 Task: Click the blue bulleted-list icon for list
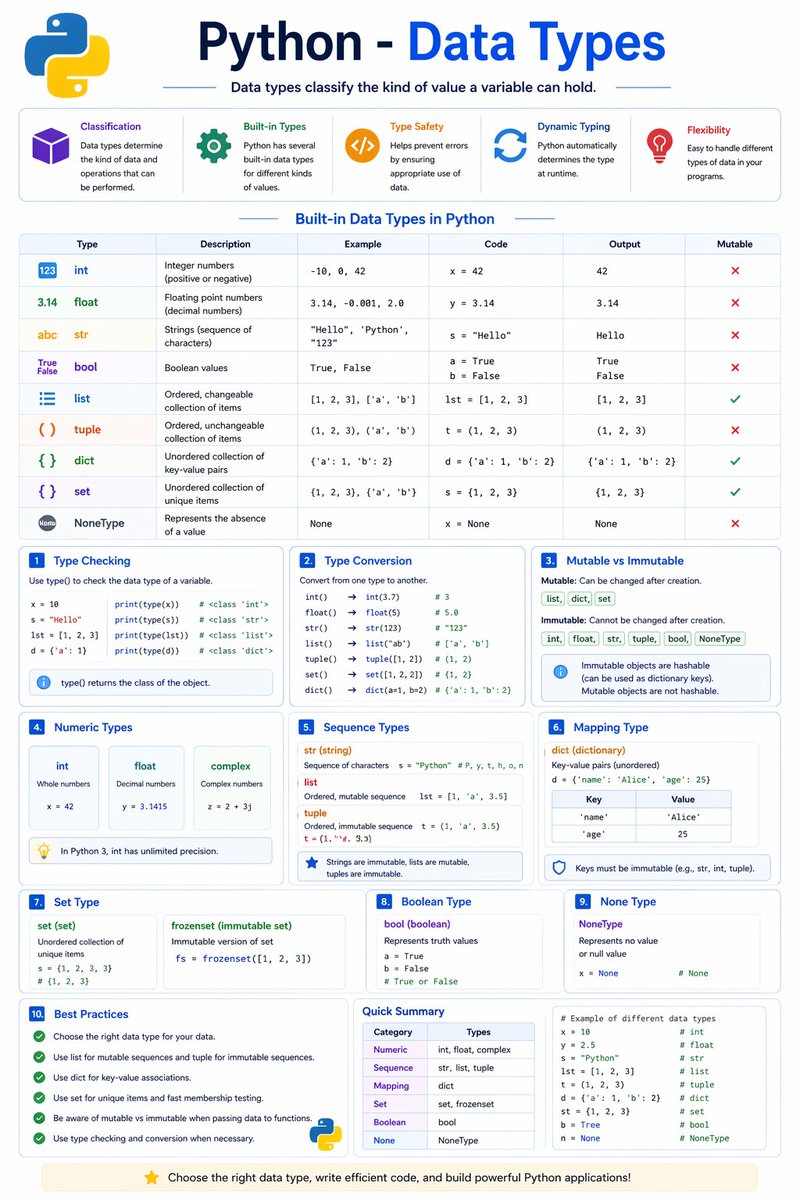(x=48, y=398)
